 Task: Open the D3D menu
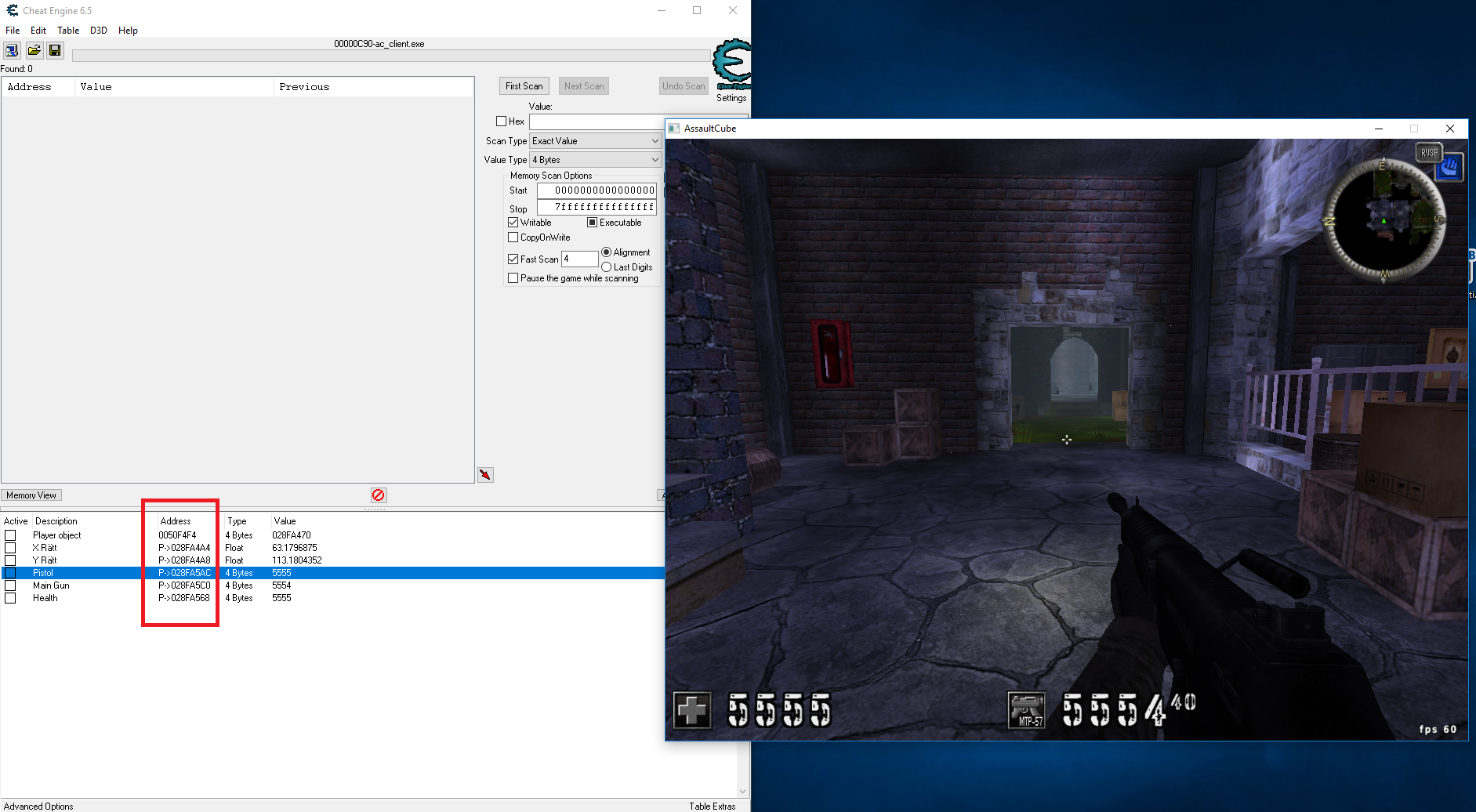click(98, 31)
